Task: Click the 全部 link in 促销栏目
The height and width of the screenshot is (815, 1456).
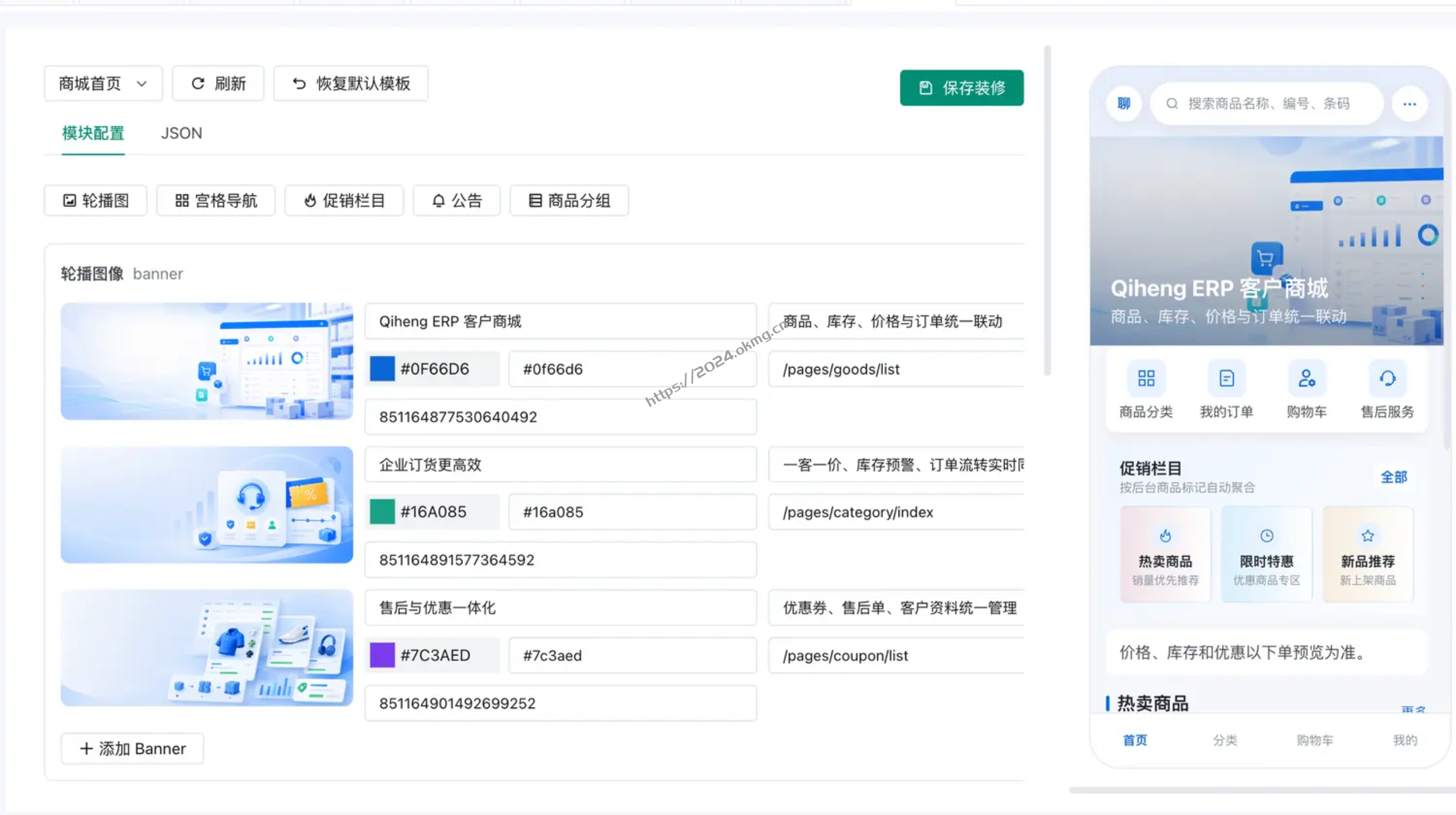Action: 1394,477
